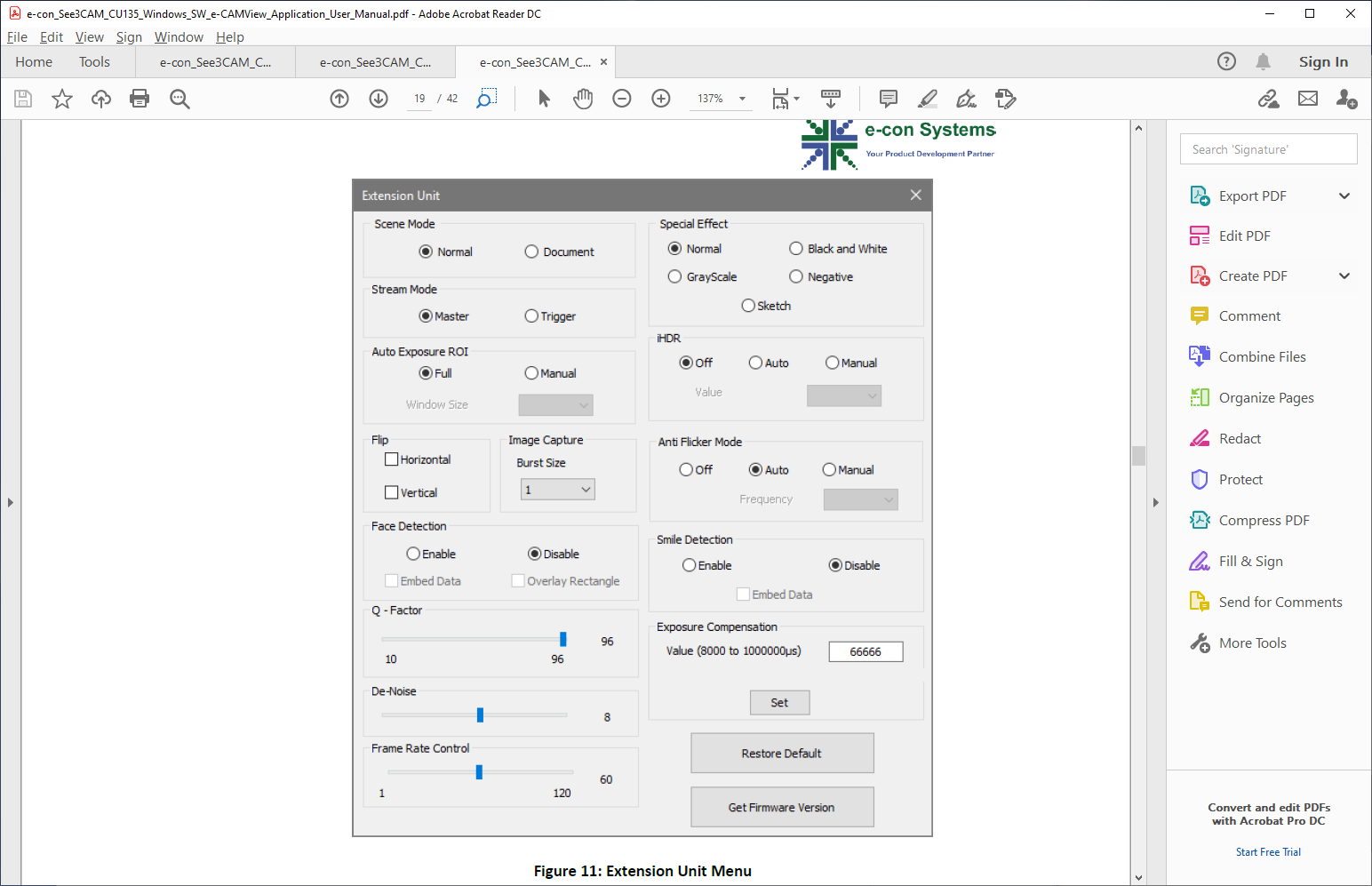This screenshot has height=886, width=1372.
Task: Click the Zoom In plus icon
Action: point(661,99)
